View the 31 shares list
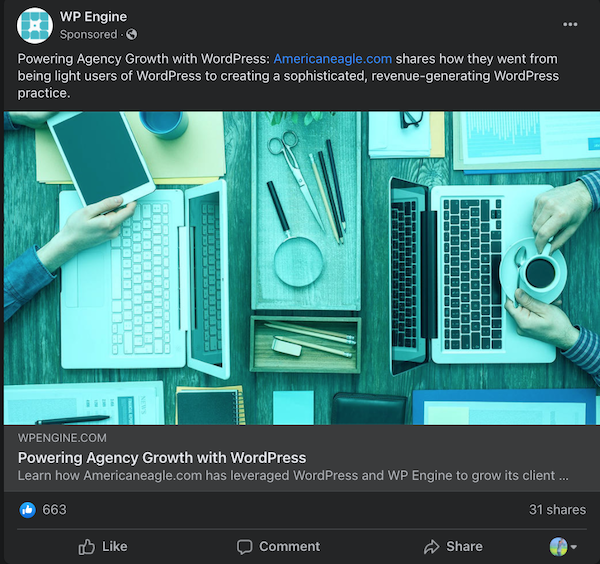 point(557,510)
